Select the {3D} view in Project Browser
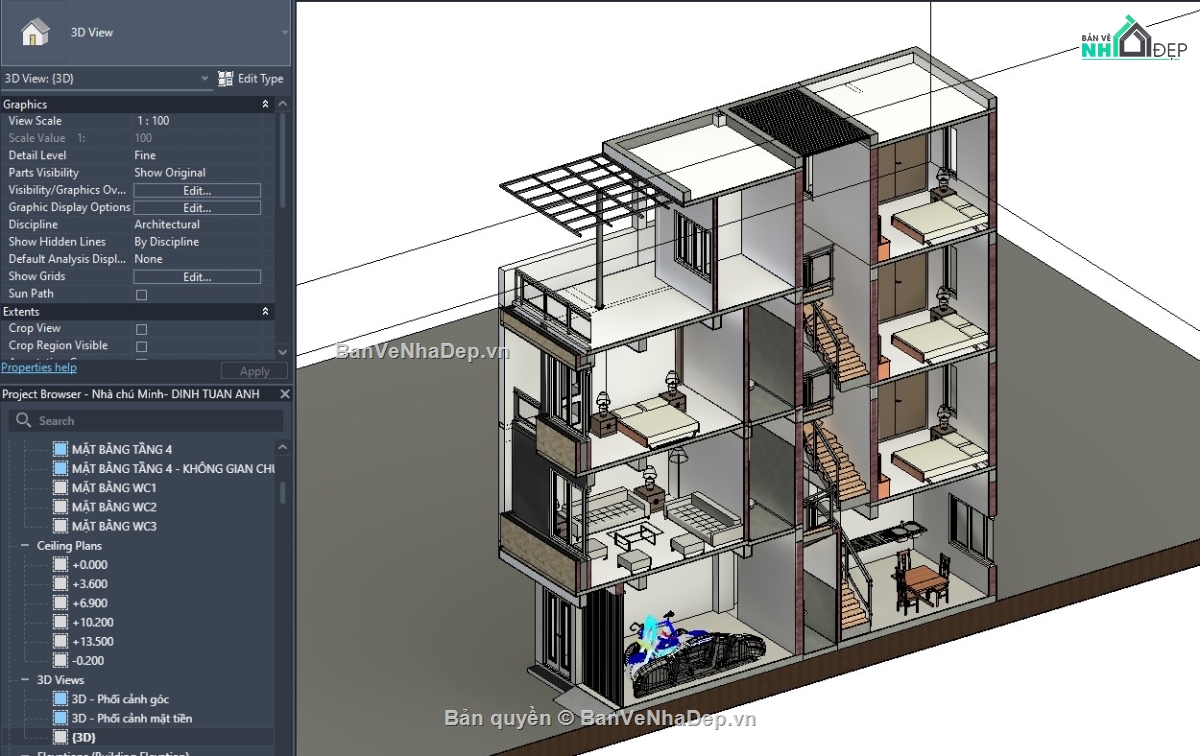The width and height of the screenshot is (1200, 756). [84, 737]
